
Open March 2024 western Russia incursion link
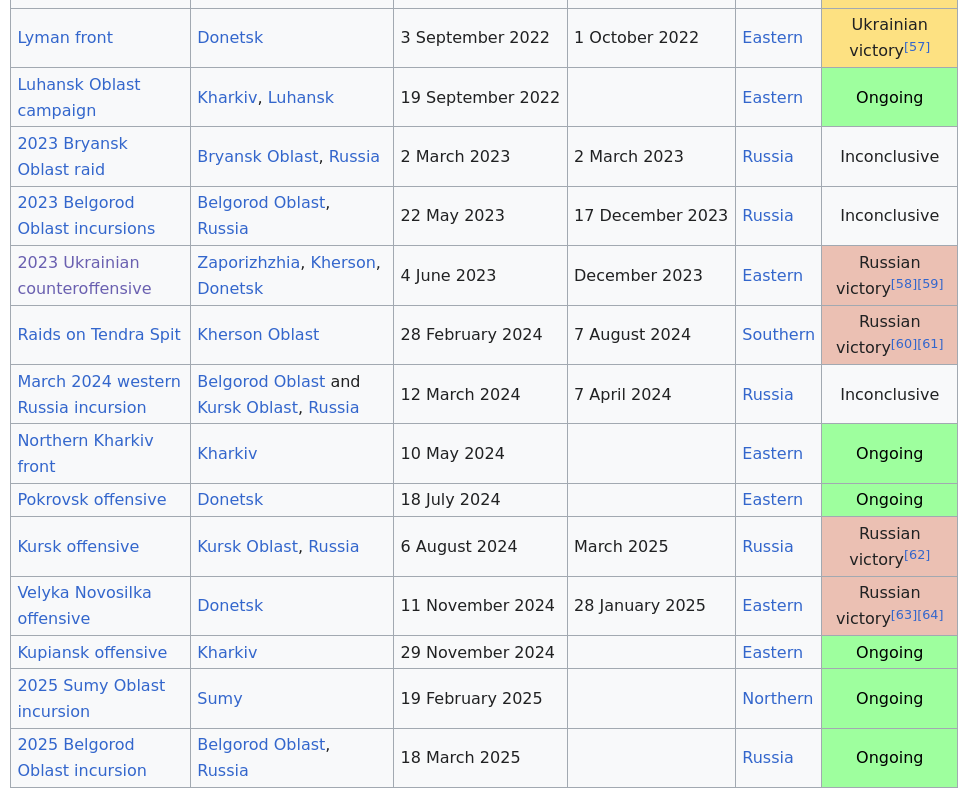point(98,395)
